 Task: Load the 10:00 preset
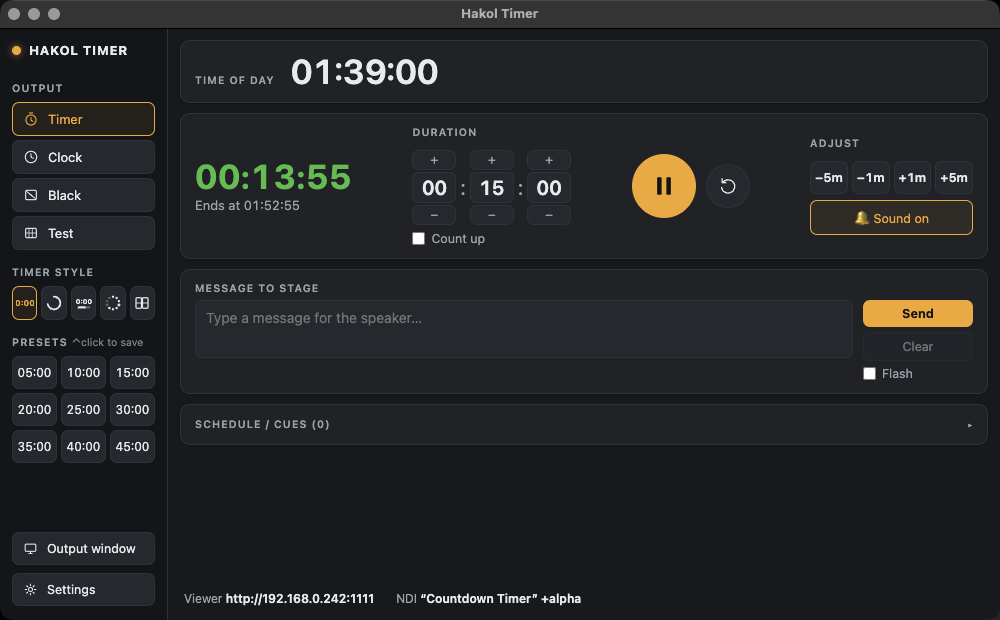(84, 373)
